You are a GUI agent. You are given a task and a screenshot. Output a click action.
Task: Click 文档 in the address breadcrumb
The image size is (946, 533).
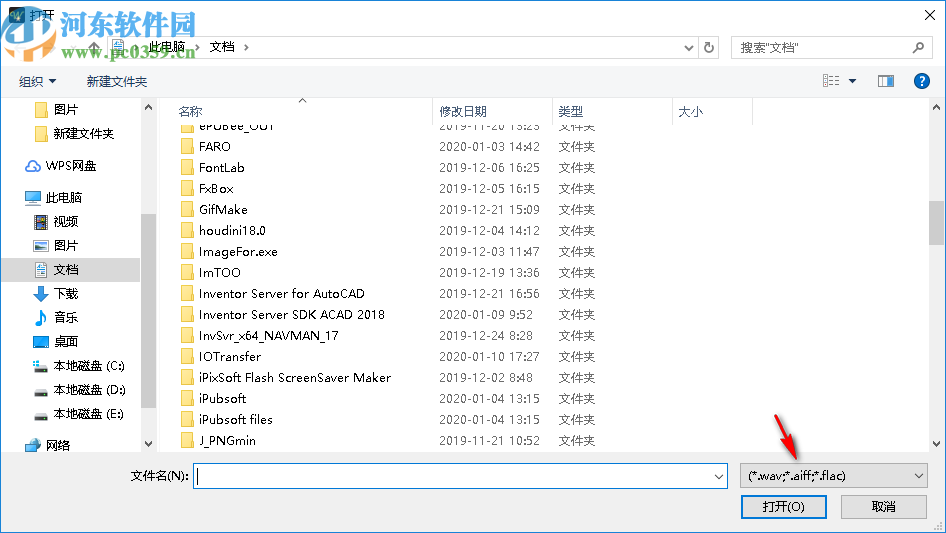[221, 47]
